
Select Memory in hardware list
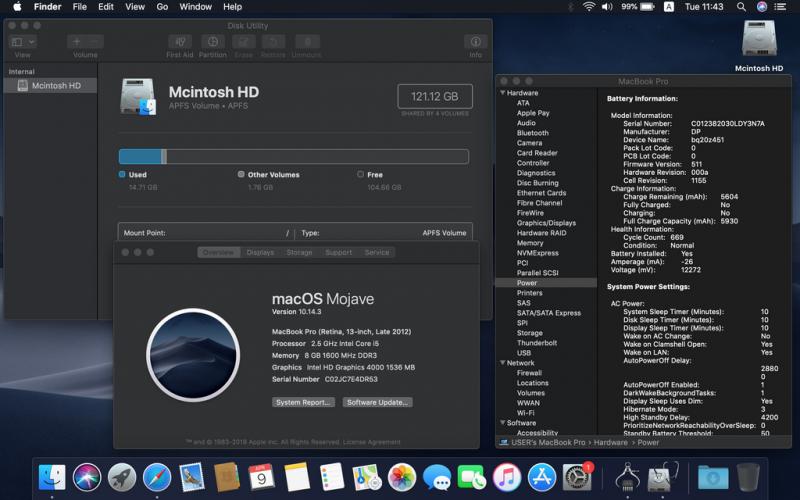coord(530,243)
